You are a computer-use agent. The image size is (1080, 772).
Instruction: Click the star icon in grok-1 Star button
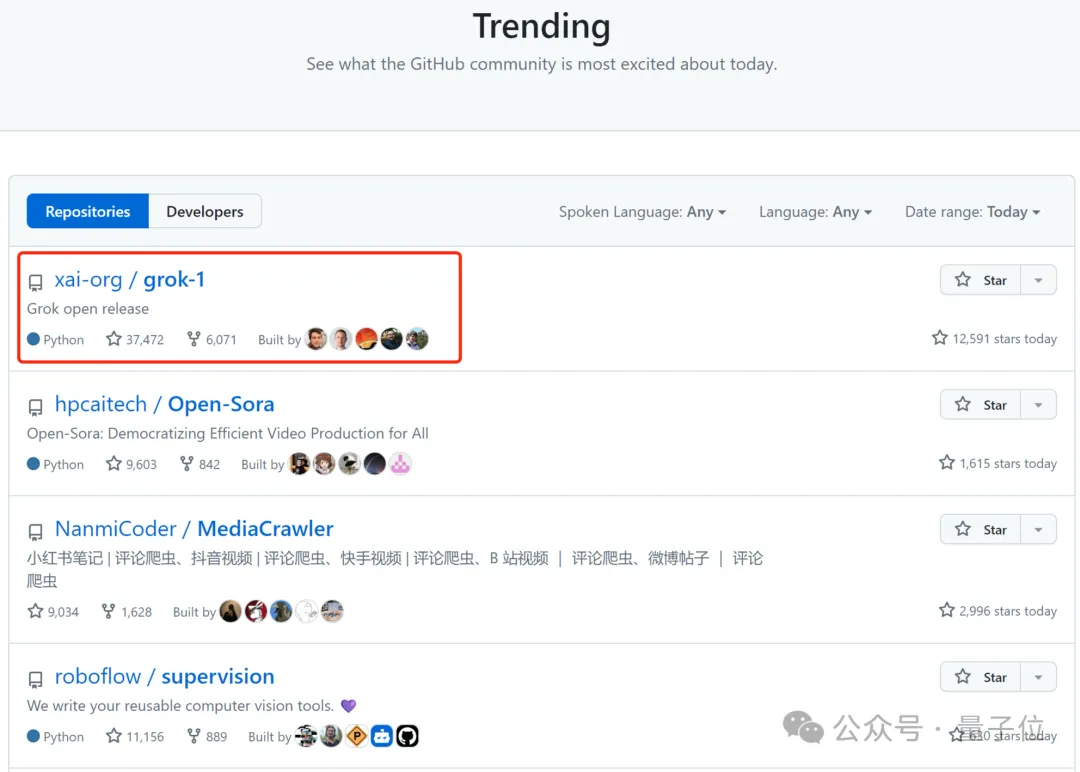coord(963,280)
